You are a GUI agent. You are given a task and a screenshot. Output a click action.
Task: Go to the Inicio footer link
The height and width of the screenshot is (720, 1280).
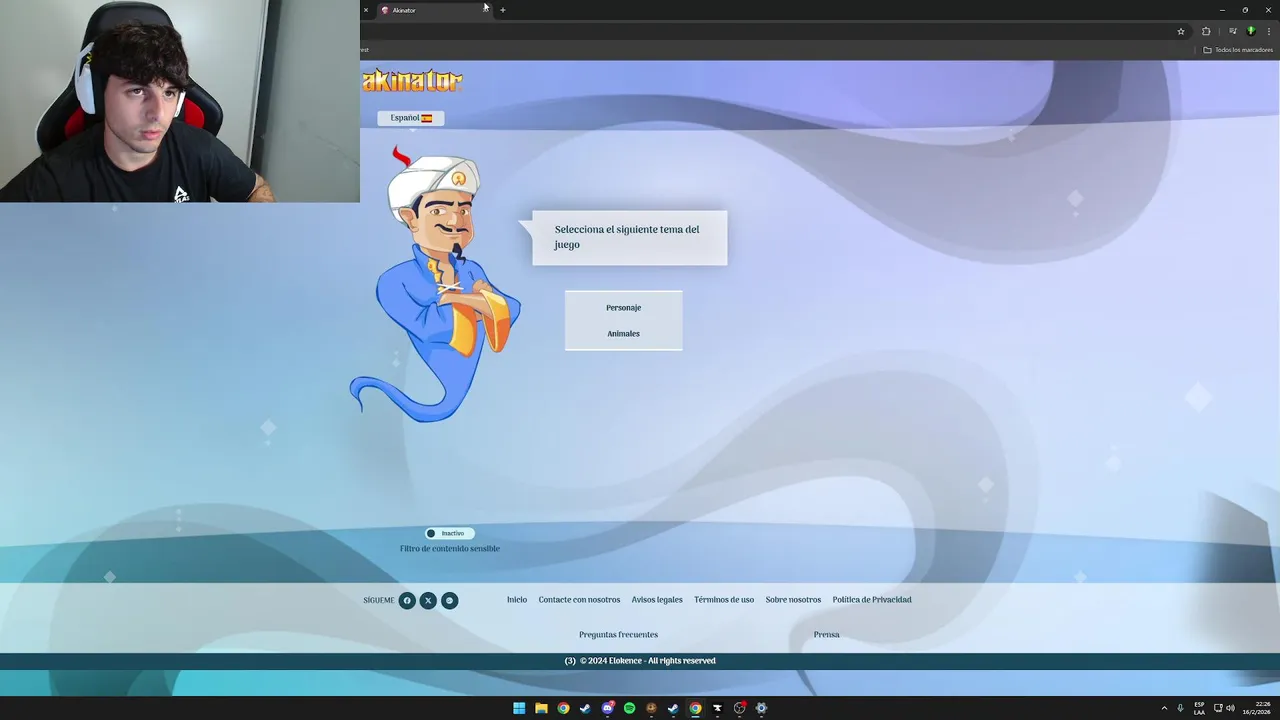[517, 600]
